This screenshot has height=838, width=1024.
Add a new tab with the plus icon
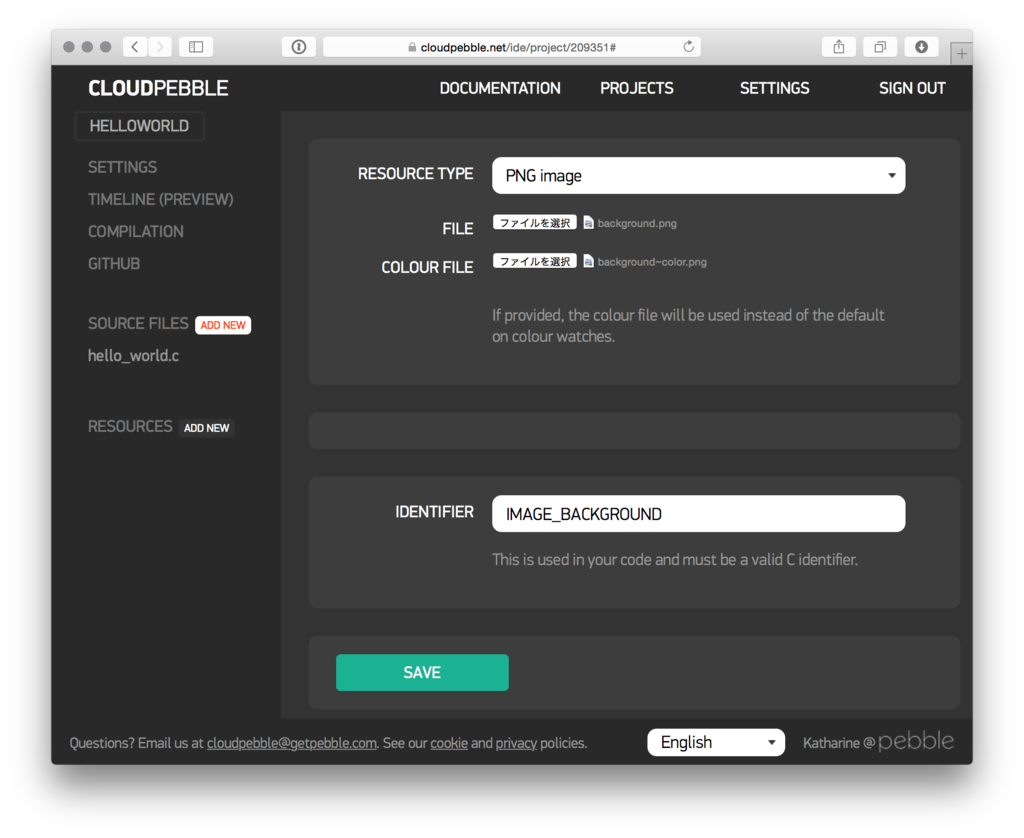click(x=961, y=54)
